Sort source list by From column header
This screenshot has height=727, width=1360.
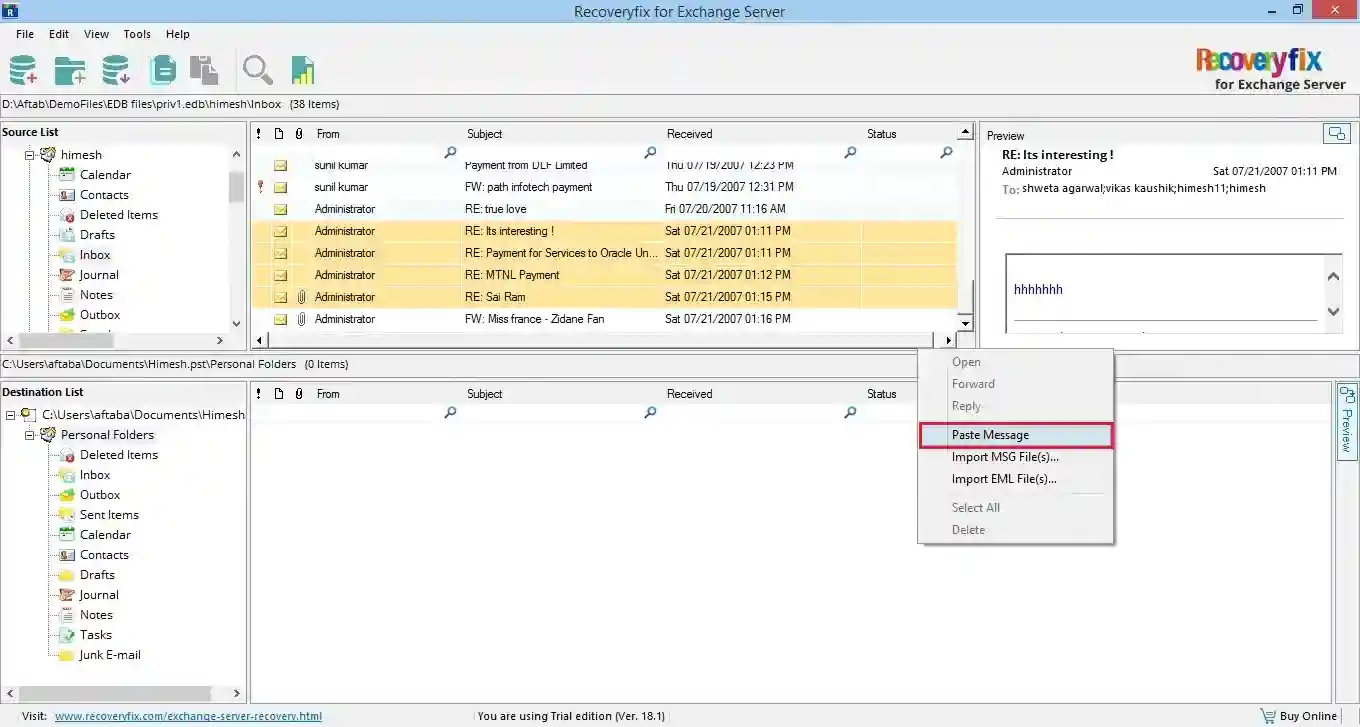coord(328,133)
